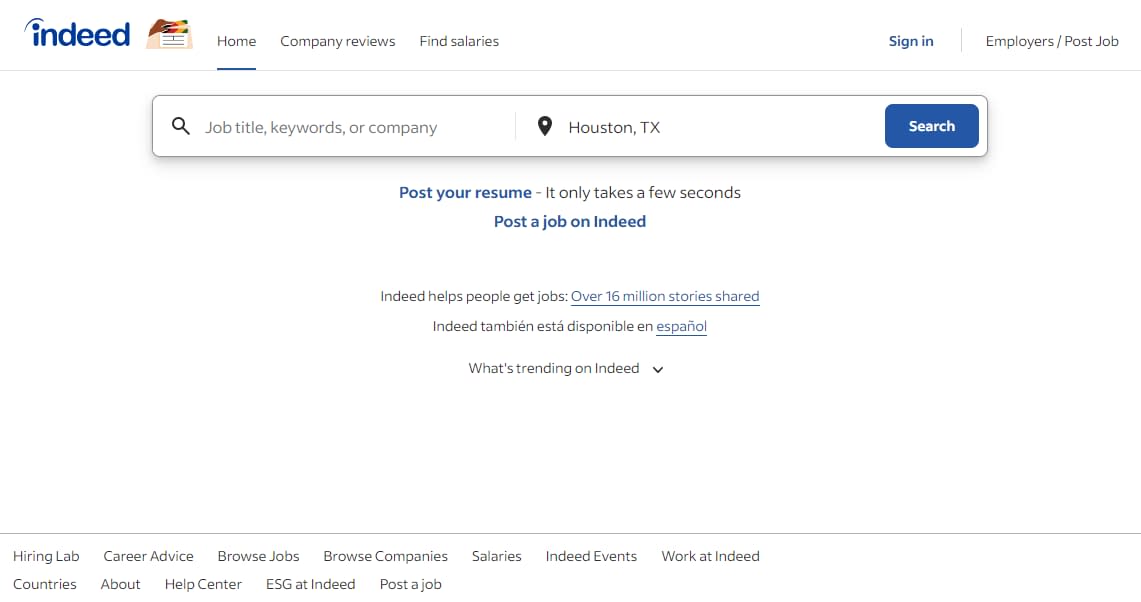Click the location pin icon
1141x602 pixels.
pos(544,126)
